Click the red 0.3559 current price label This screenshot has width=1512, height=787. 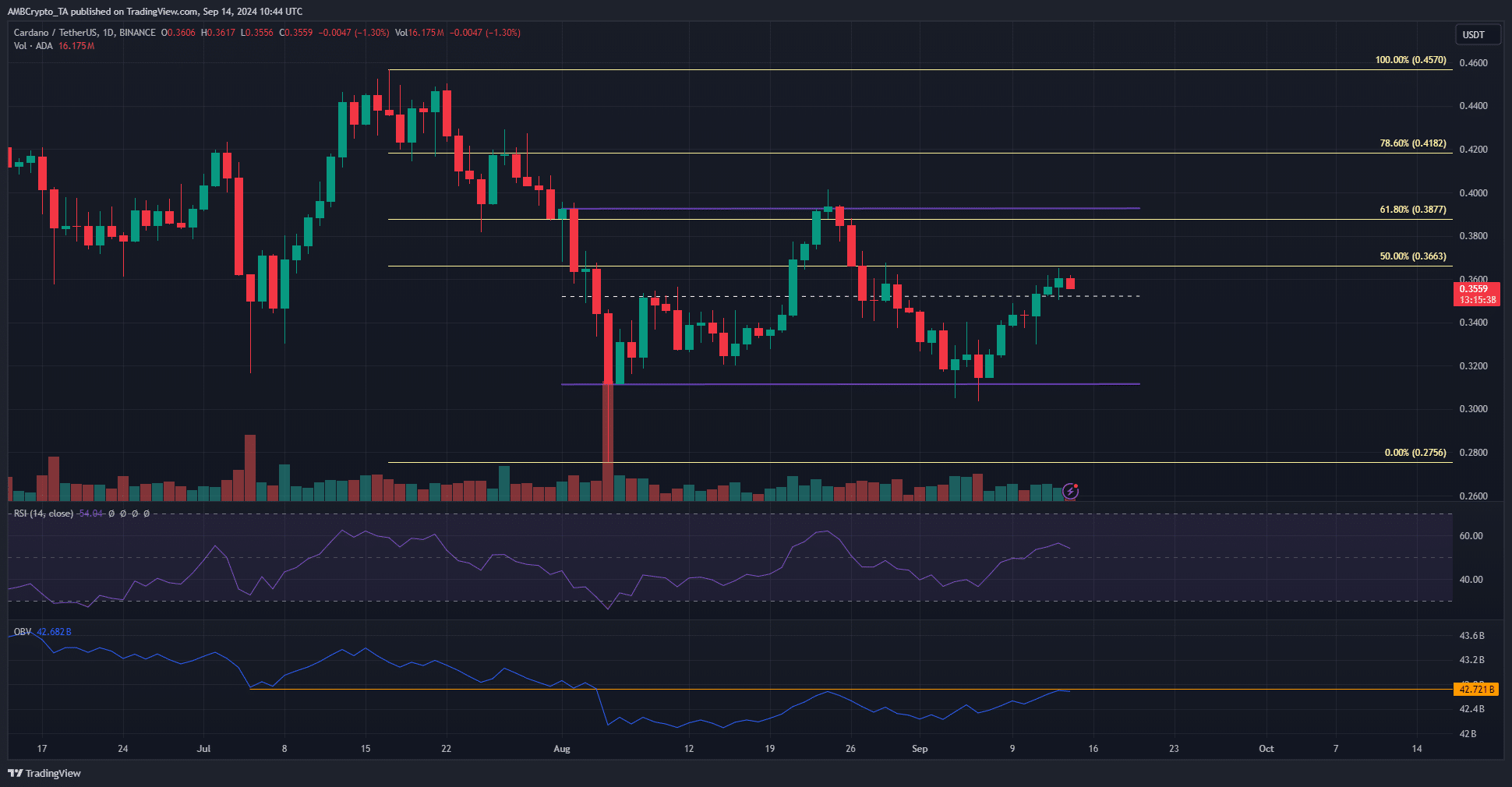pos(1473,288)
